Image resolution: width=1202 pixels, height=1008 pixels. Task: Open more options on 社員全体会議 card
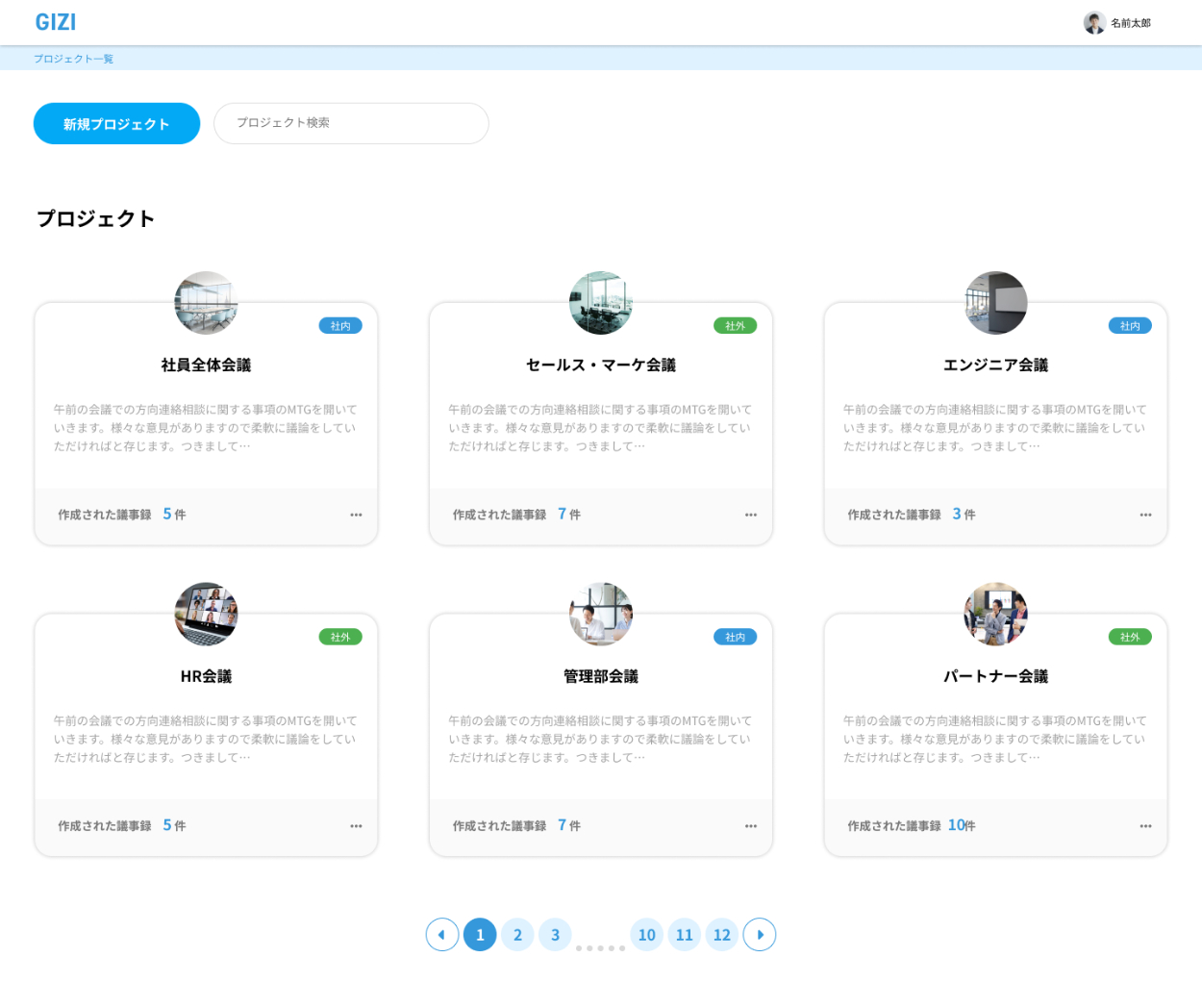coord(356,516)
